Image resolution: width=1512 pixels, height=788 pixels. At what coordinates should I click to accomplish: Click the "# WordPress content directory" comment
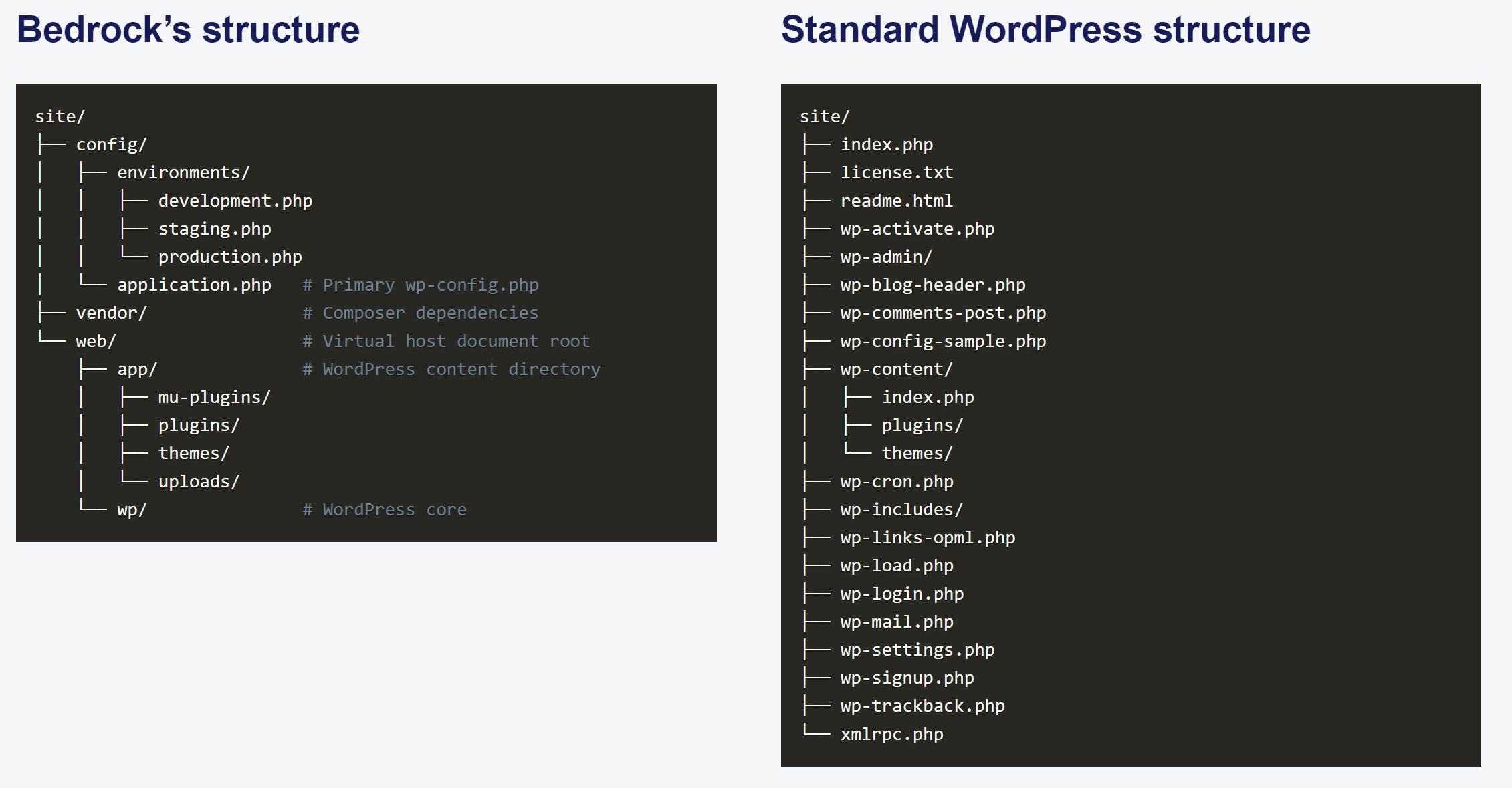click(451, 369)
